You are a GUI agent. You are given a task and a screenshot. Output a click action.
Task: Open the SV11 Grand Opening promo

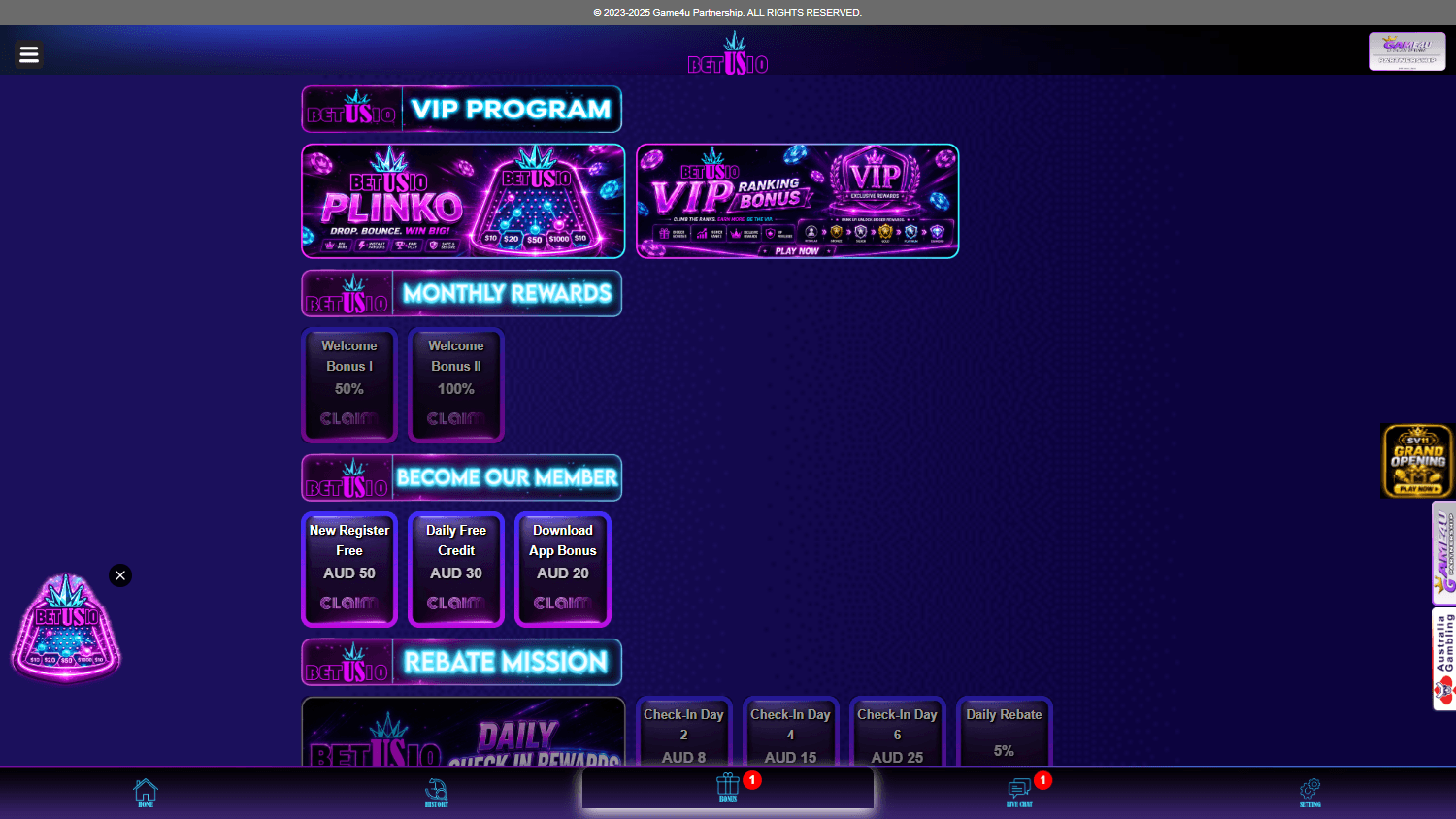click(1417, 461)
